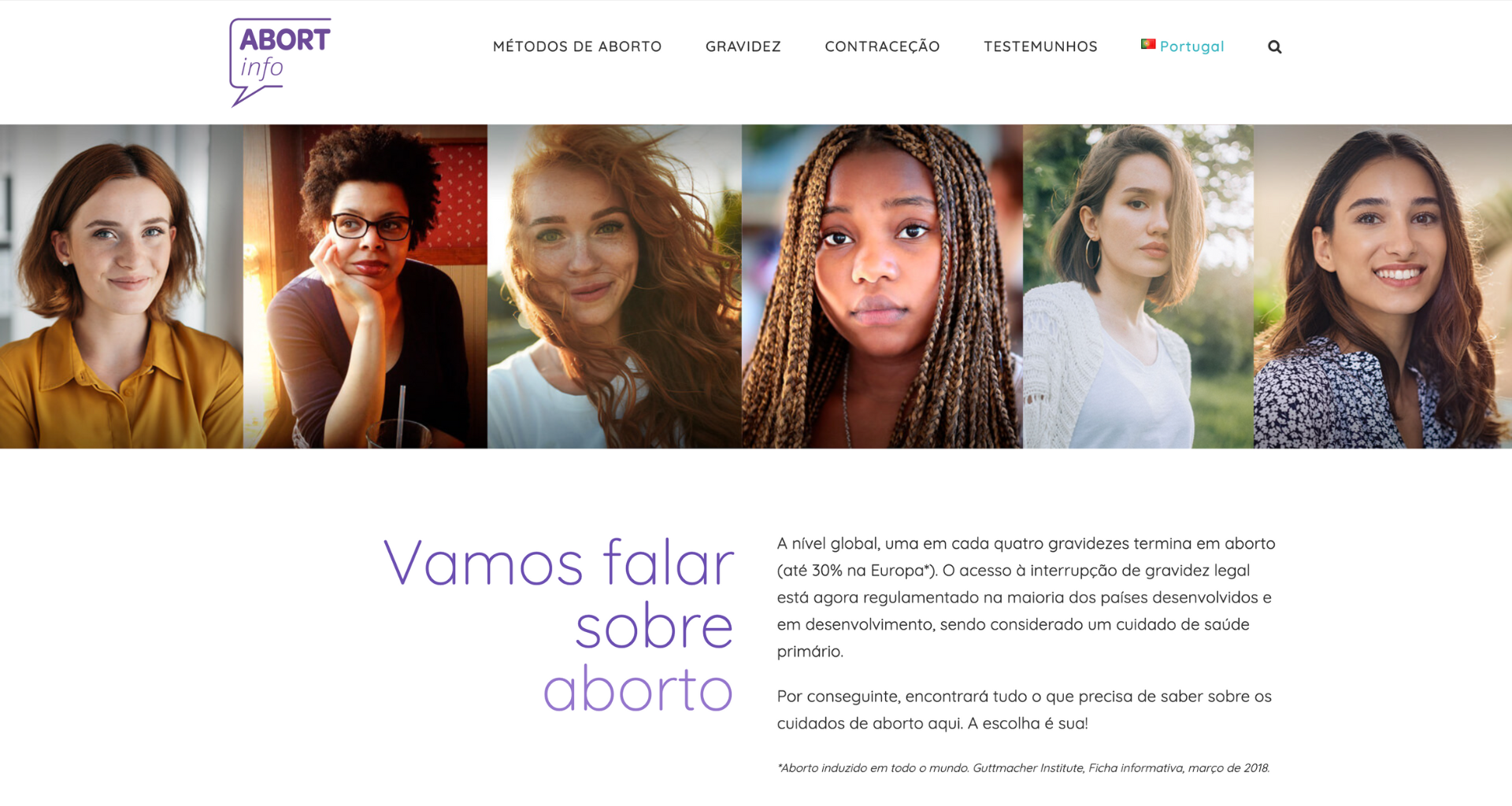The image size is (1512, 806).
Task: Click smiling woman in floral blouse photo
Action: [x=1383, y=287]
